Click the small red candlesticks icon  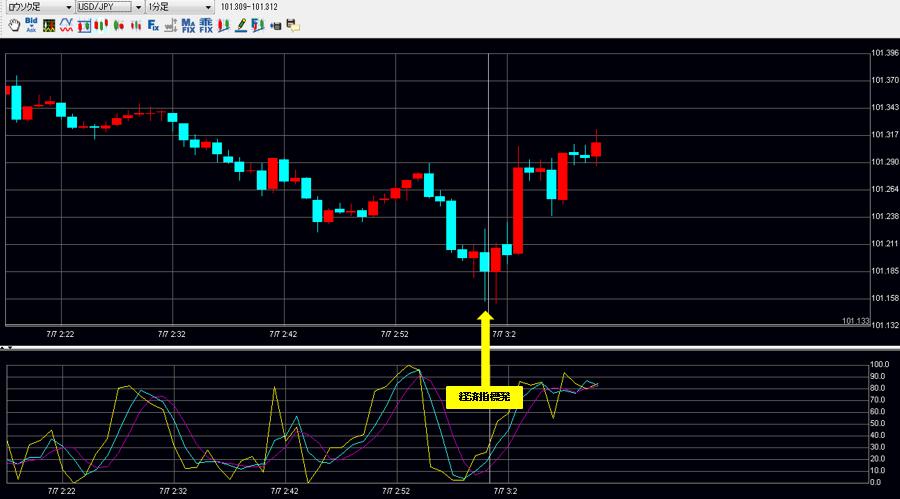pyautogui.click(x=136, y=25)
